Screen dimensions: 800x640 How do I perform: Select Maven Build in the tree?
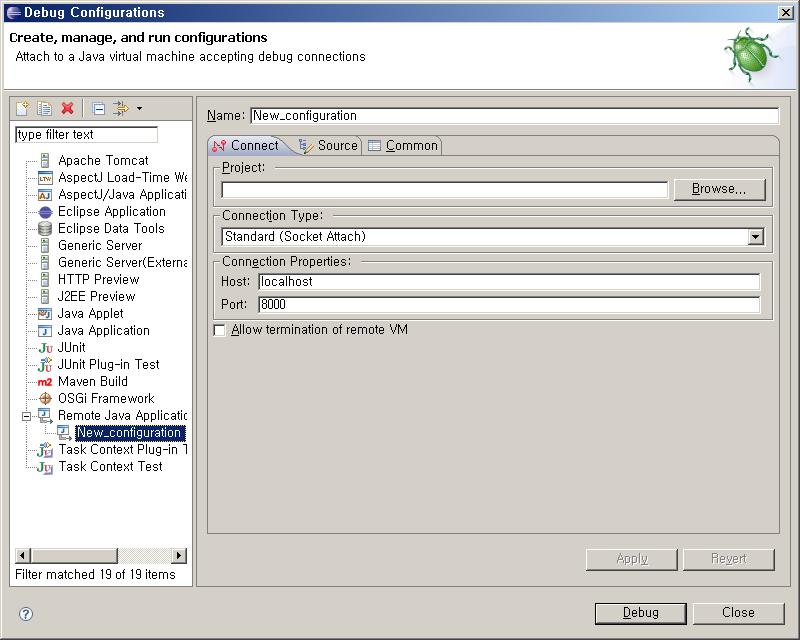pyautogui.click(x=92, y=381)
